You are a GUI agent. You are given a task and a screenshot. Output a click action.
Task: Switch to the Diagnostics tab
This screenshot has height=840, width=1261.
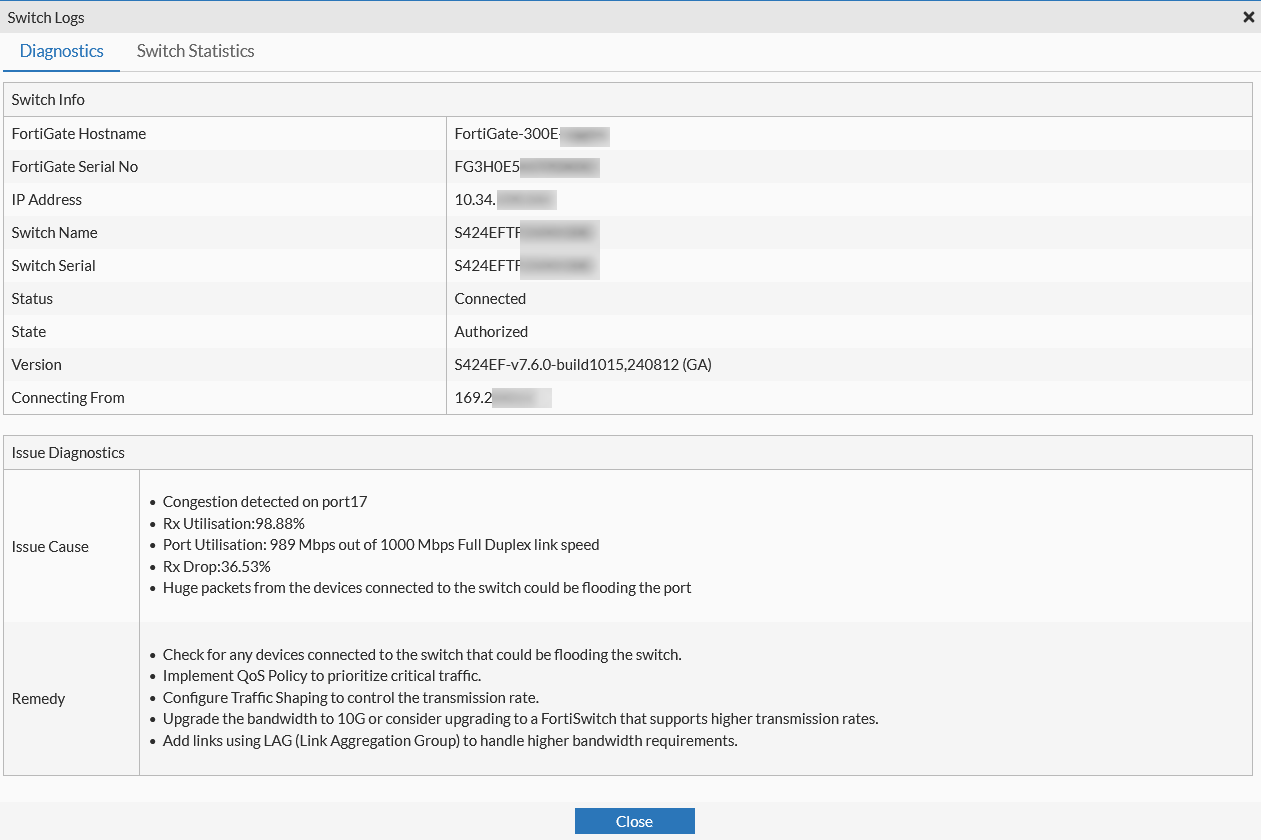pos(61,51)
